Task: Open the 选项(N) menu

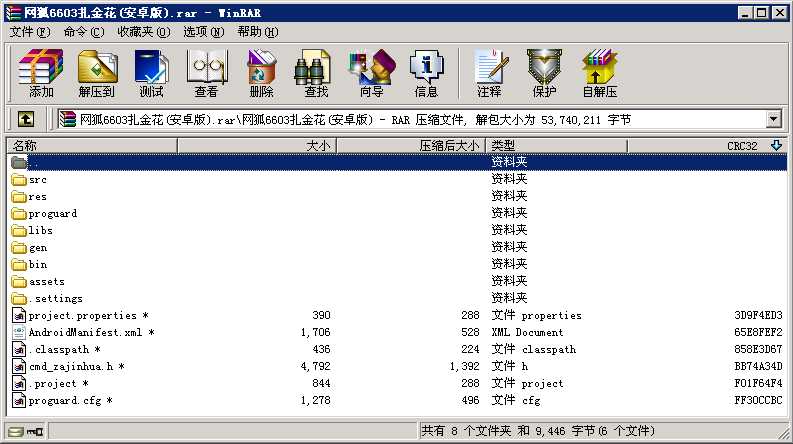Action: 203,32
